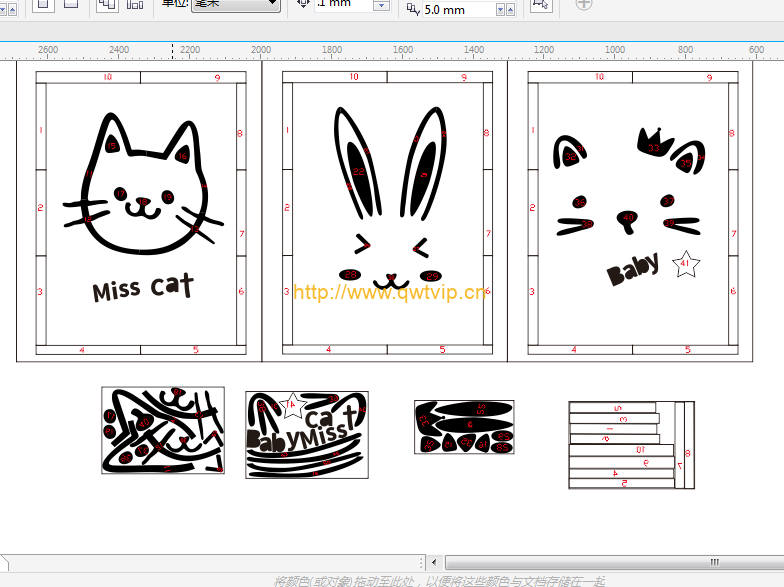The height and width of the screenshot is (587, 784).
Task: Select left frame strip 2 on Baby page
Action: tap(533, 213)
